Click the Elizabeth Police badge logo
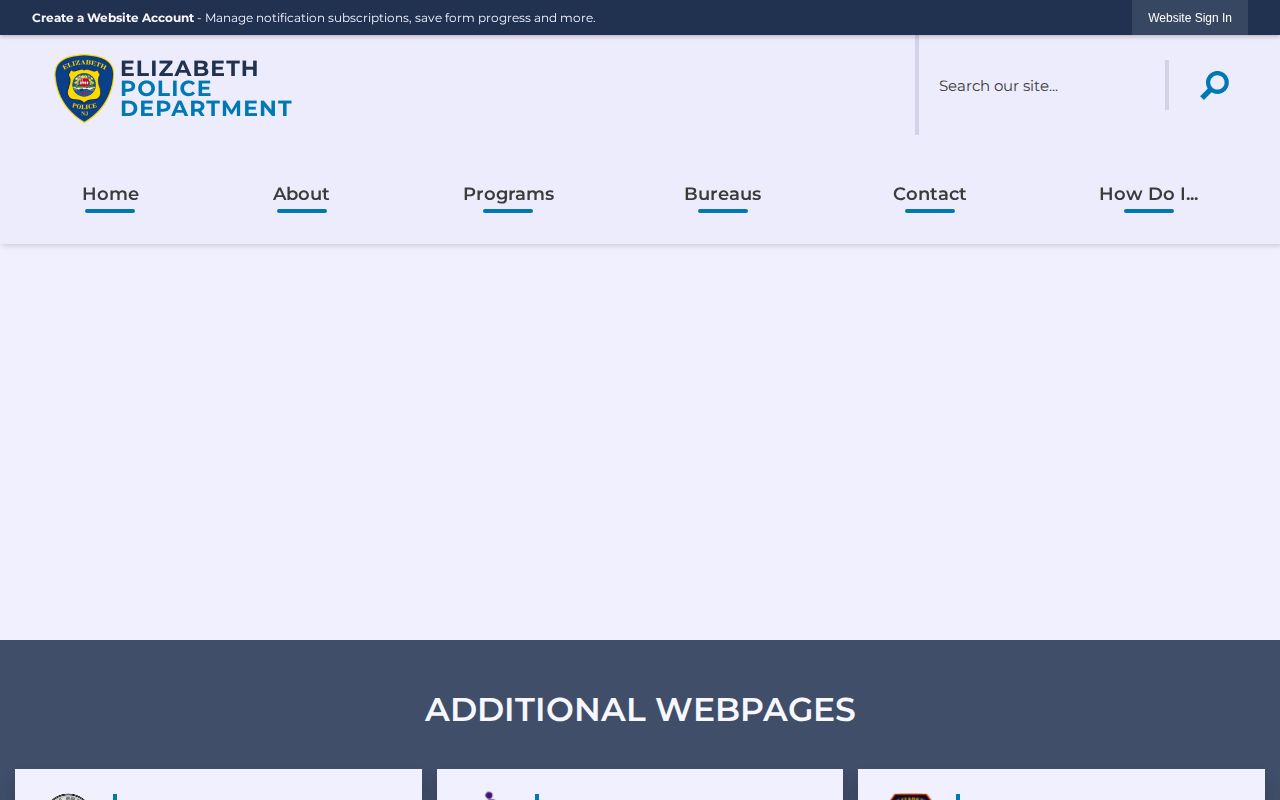The image size is (1280, 800). pyautogui.click(x=84, y=89)
